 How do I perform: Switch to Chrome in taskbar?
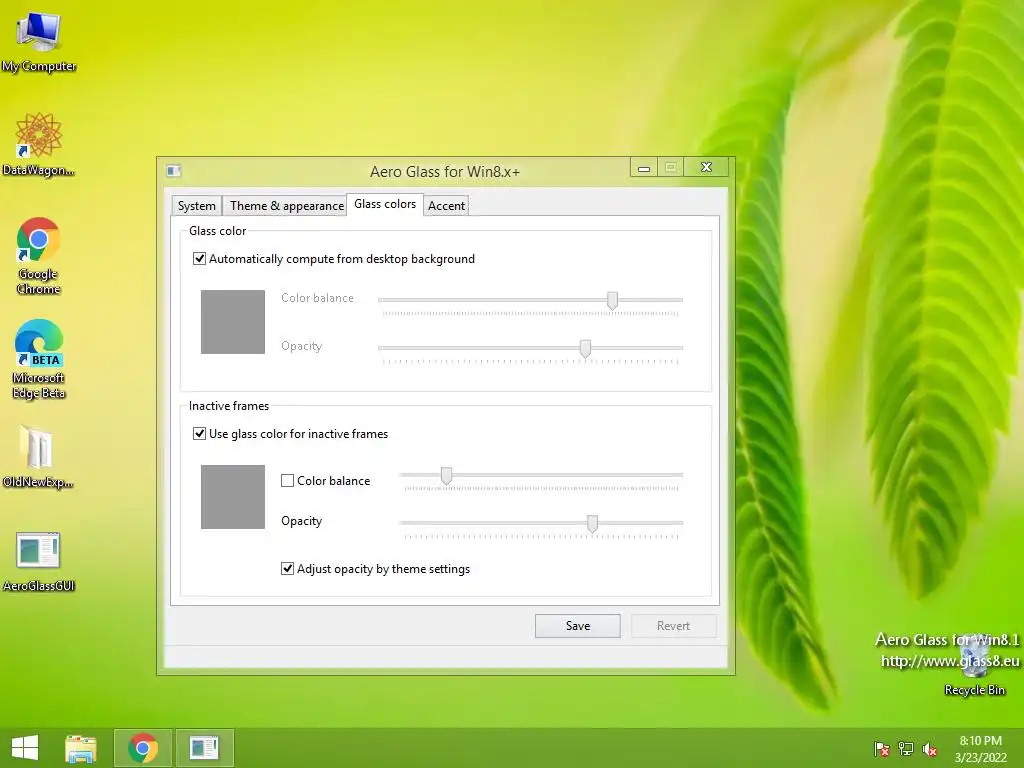pos(143,748)
